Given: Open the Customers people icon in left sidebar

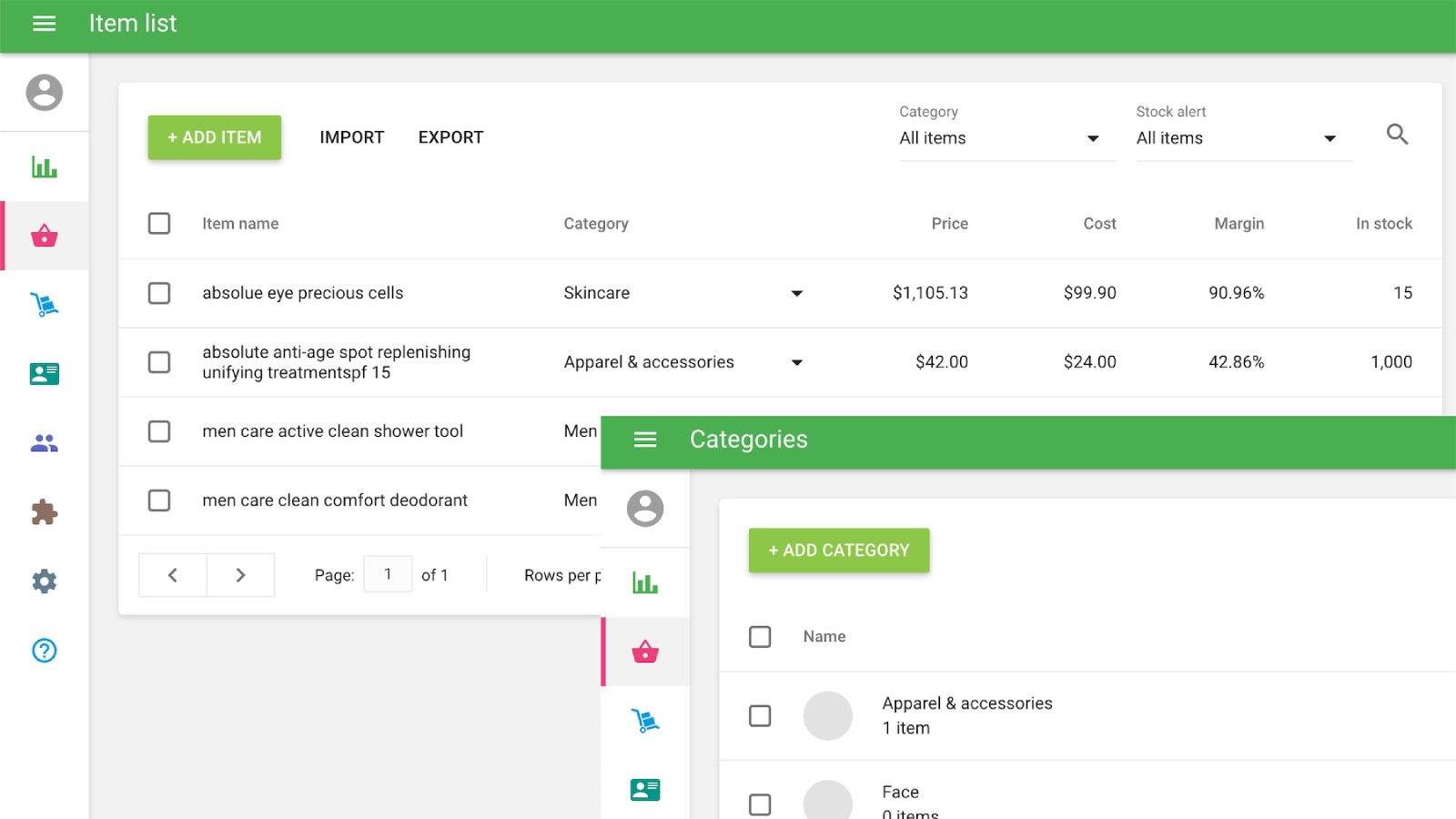Looking at the screenshot, I should pos(44,443).
